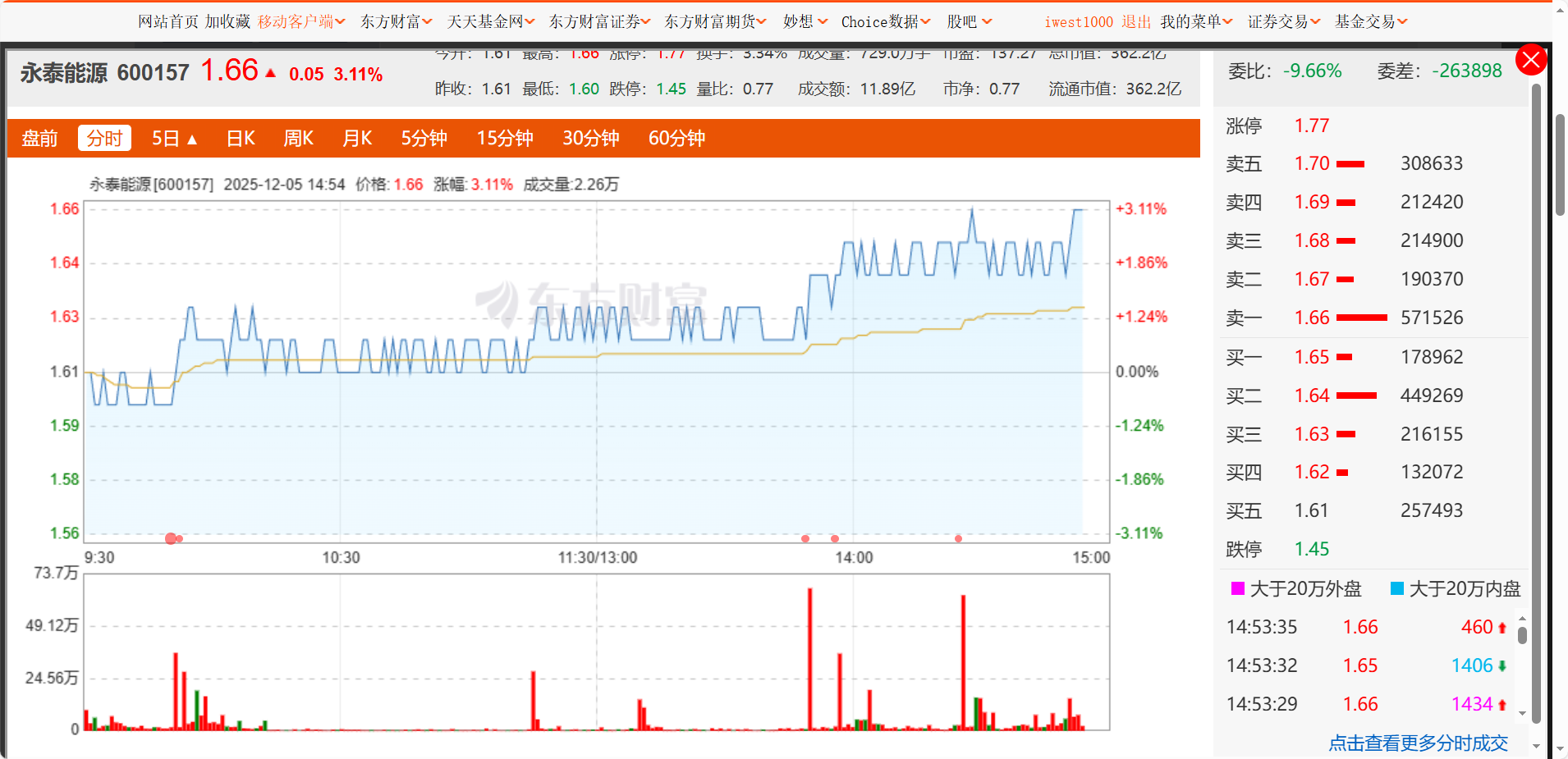Click the red up-arrow next to 1.66
Screen dimensions: 1568x759
point(271,73)
